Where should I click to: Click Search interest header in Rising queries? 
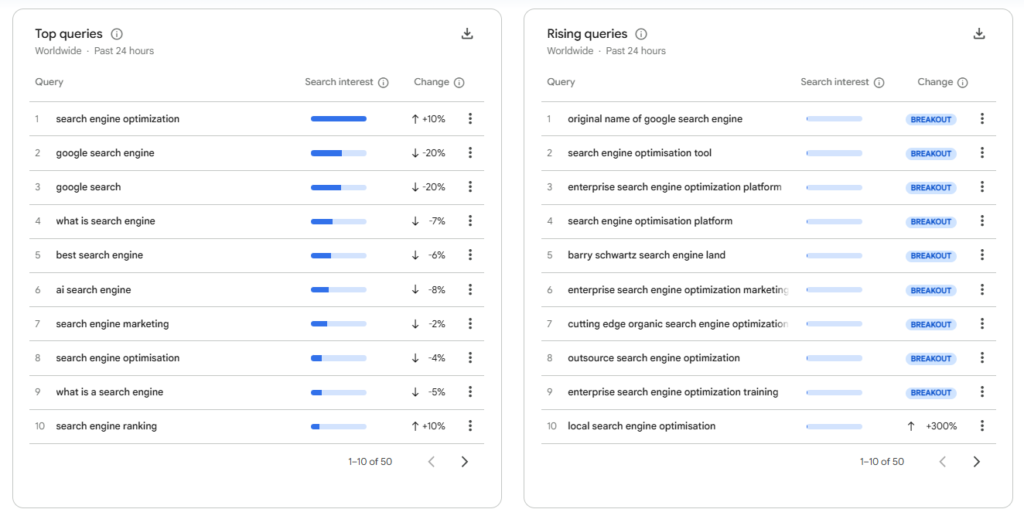tap(835, 82)
